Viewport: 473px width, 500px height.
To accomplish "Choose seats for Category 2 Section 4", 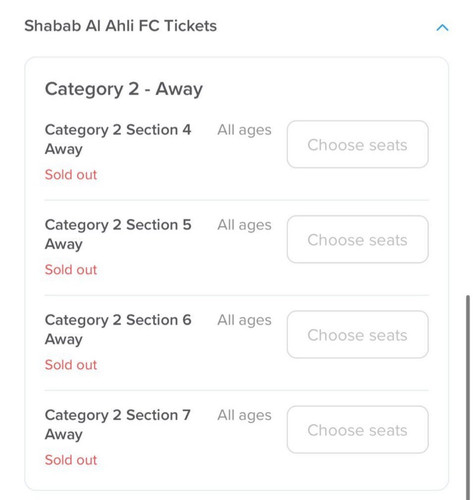I will 358,144.
